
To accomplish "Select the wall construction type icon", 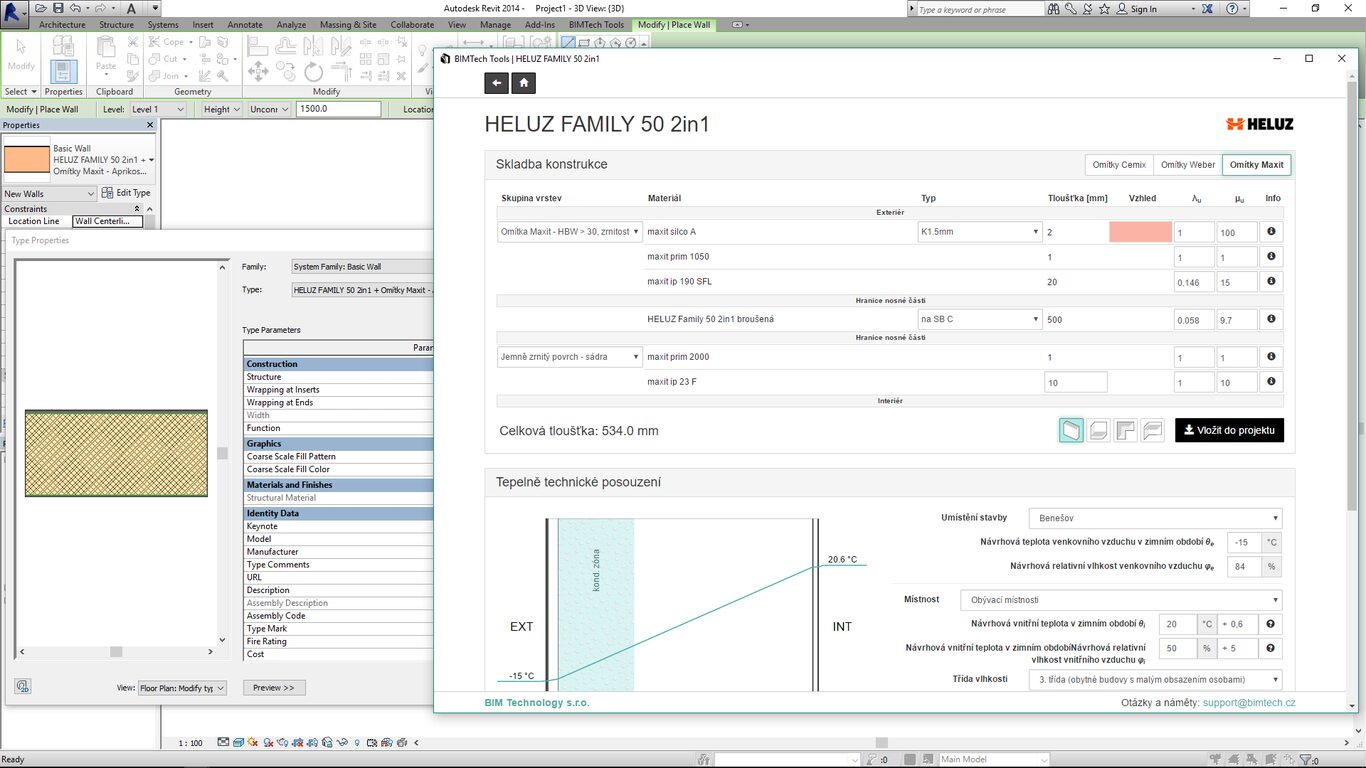I will click(1071, 430).
